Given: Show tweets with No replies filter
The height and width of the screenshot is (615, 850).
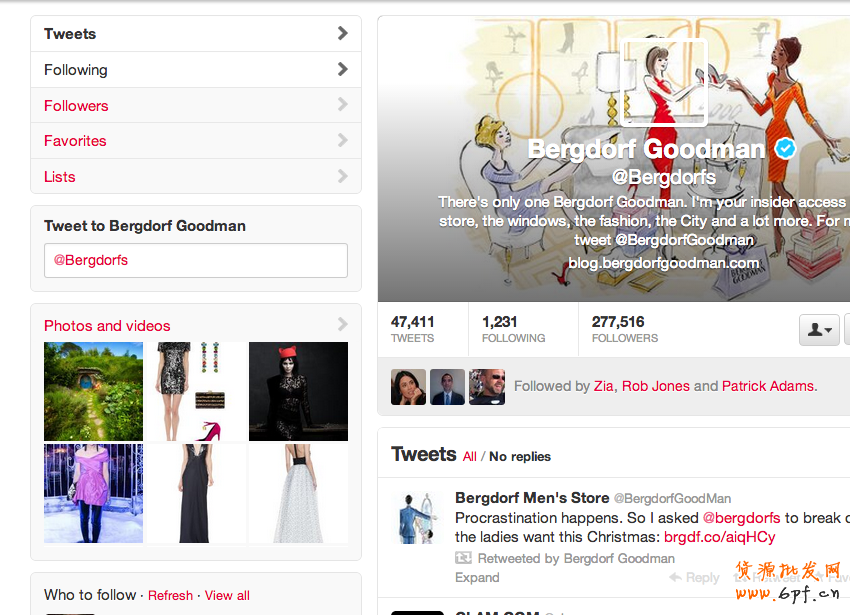Looking at the screenshot, I should [520, 456].
